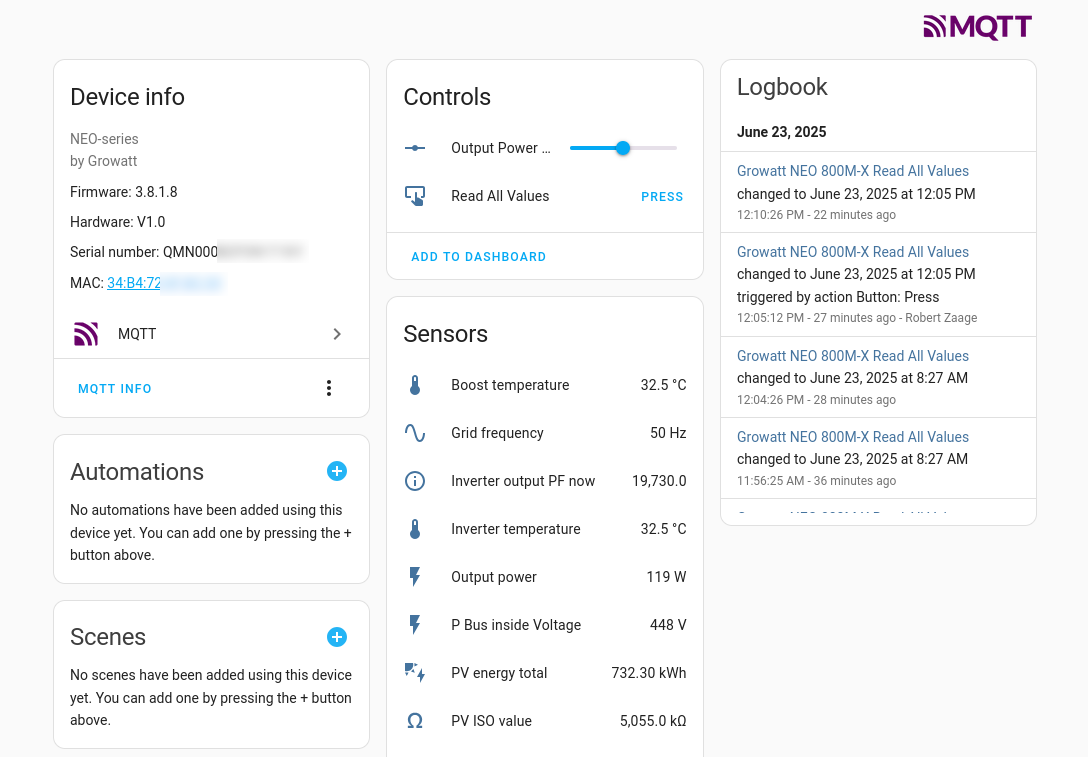Select the PV ISO value 5,055.0 kΩ reading

tap(653, 721)
